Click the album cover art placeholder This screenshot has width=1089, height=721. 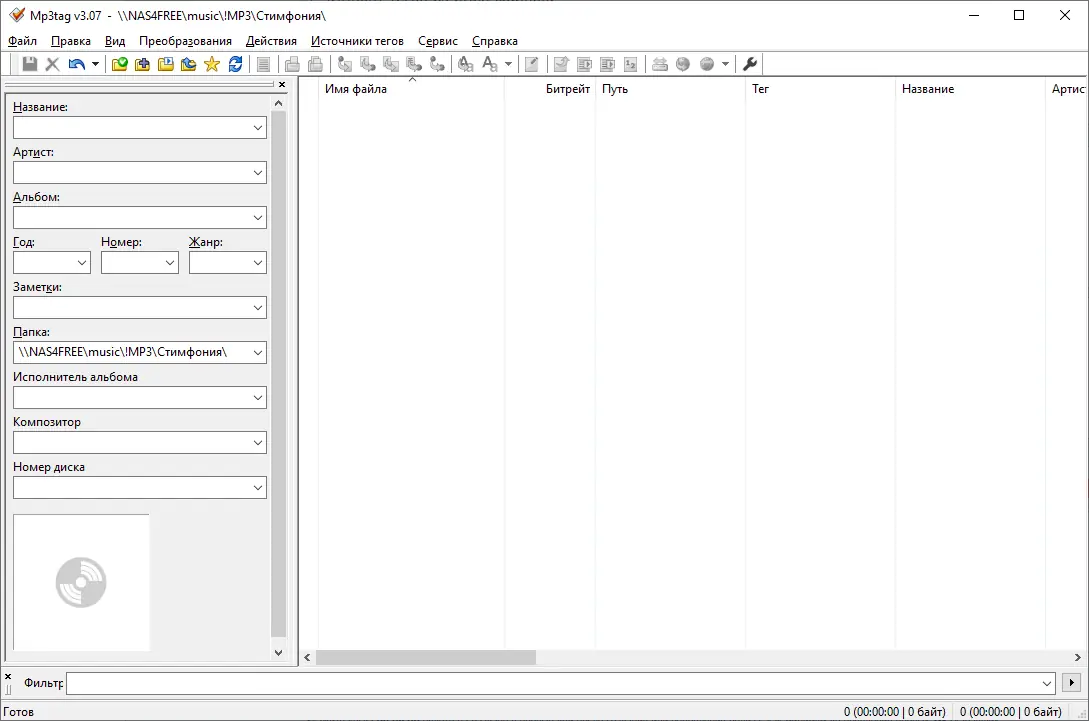(81, 582)
